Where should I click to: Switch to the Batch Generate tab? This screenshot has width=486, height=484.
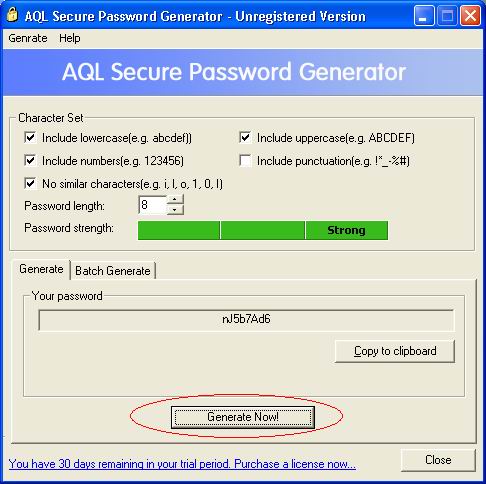coord(113,271)
